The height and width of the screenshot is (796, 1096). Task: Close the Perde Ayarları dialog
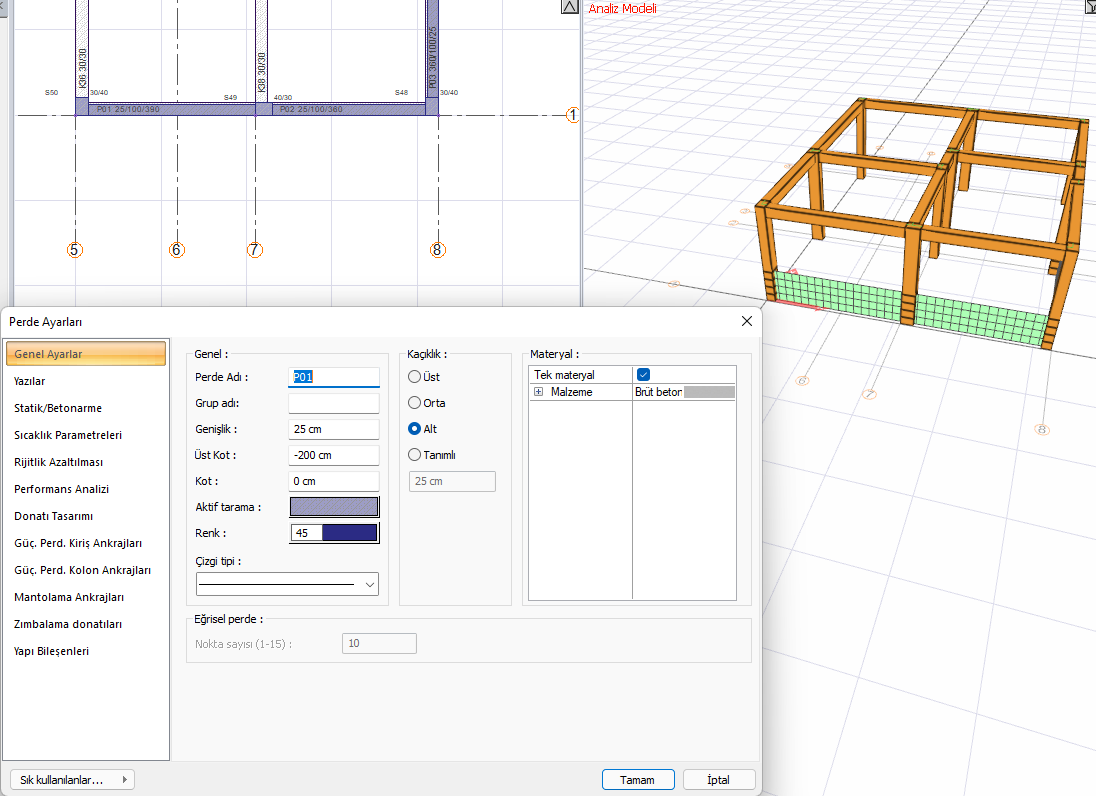[x=747, y=321]
